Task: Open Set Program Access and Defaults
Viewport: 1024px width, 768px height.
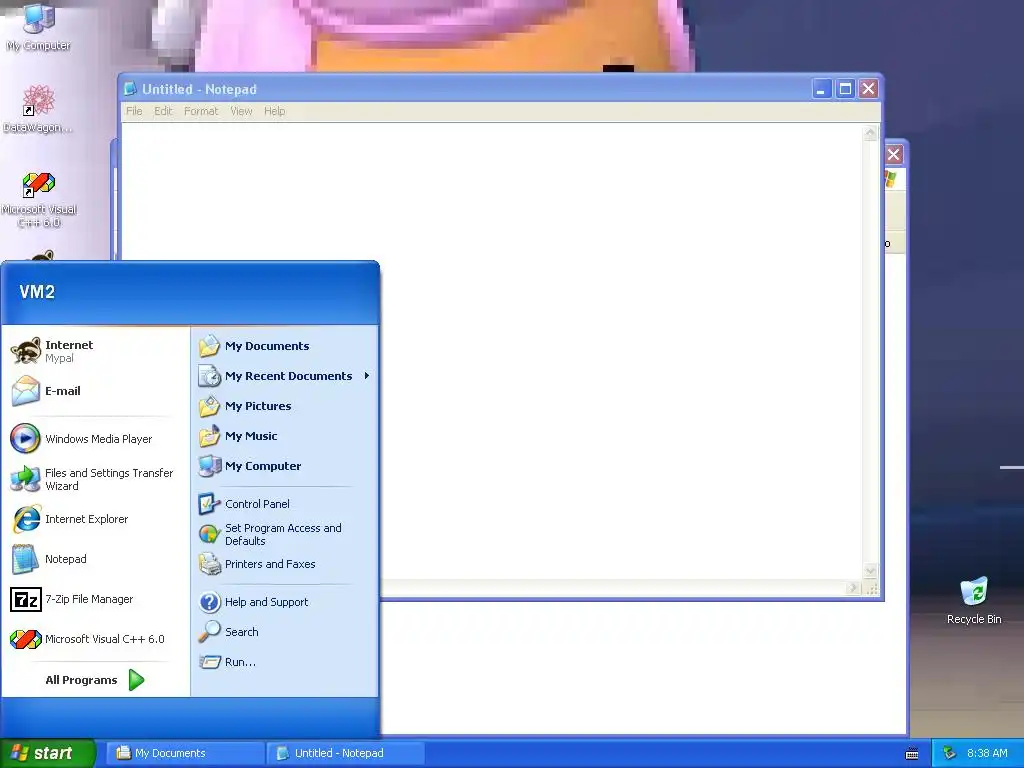Action: pos(285,534)
